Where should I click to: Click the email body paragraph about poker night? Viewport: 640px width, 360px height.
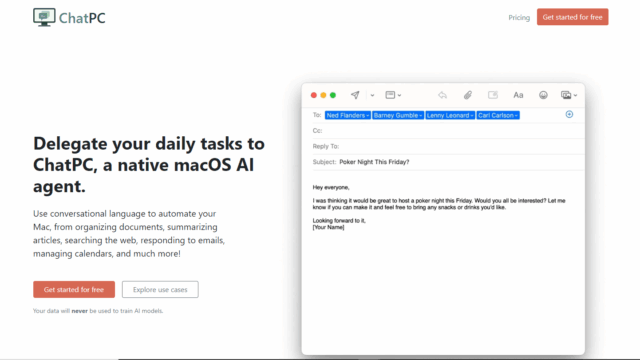(x=439, y=204)
